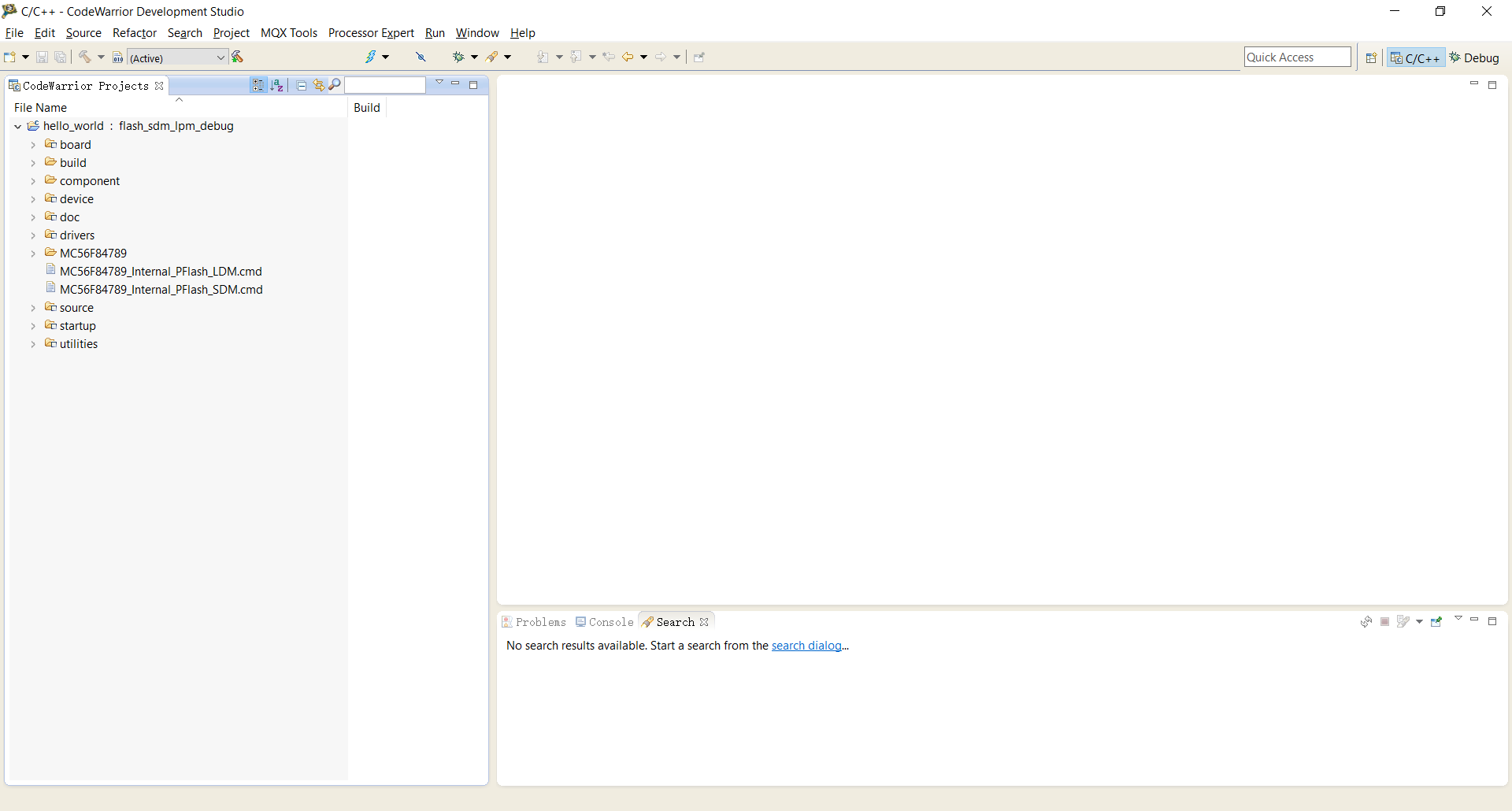Toggle the tree view mode button
Screen dimensions: 1512x811
coord(258,85)
